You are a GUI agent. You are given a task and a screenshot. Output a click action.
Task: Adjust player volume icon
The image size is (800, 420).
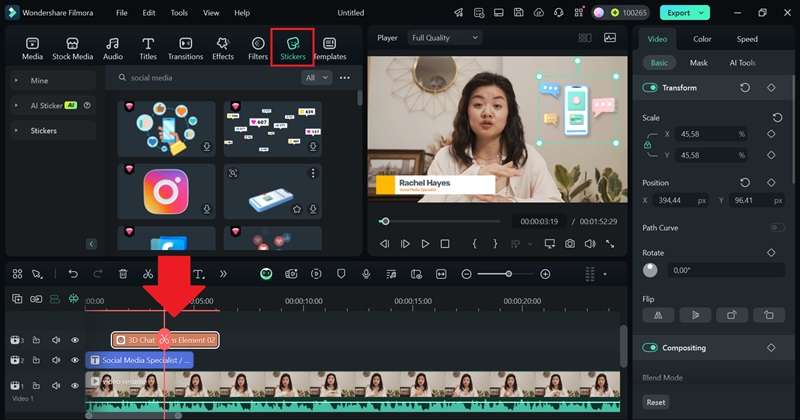590,244
